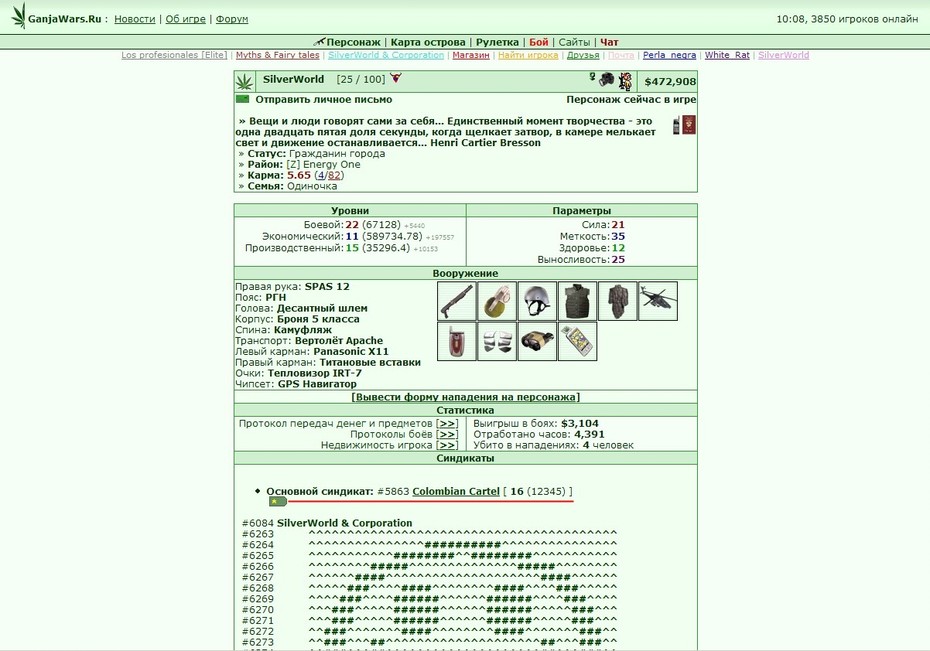Click the titanium inserts item icon

[497, 341]
